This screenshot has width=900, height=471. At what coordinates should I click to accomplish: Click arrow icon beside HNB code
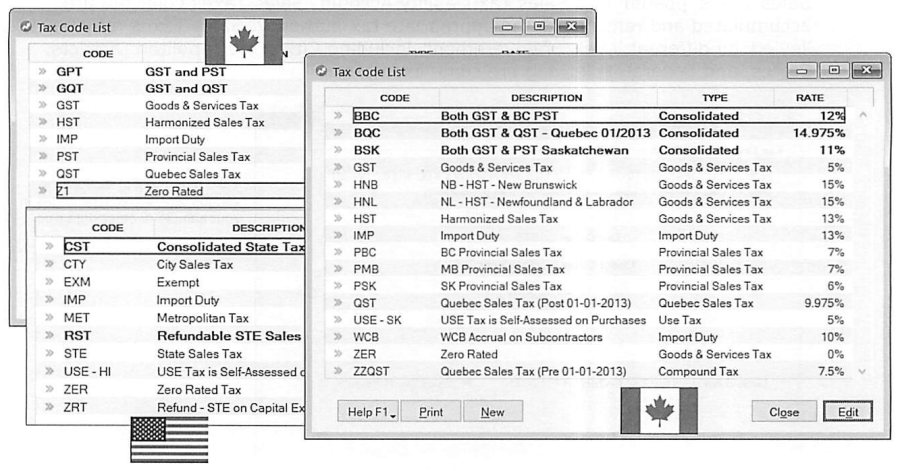click(339, 185)
